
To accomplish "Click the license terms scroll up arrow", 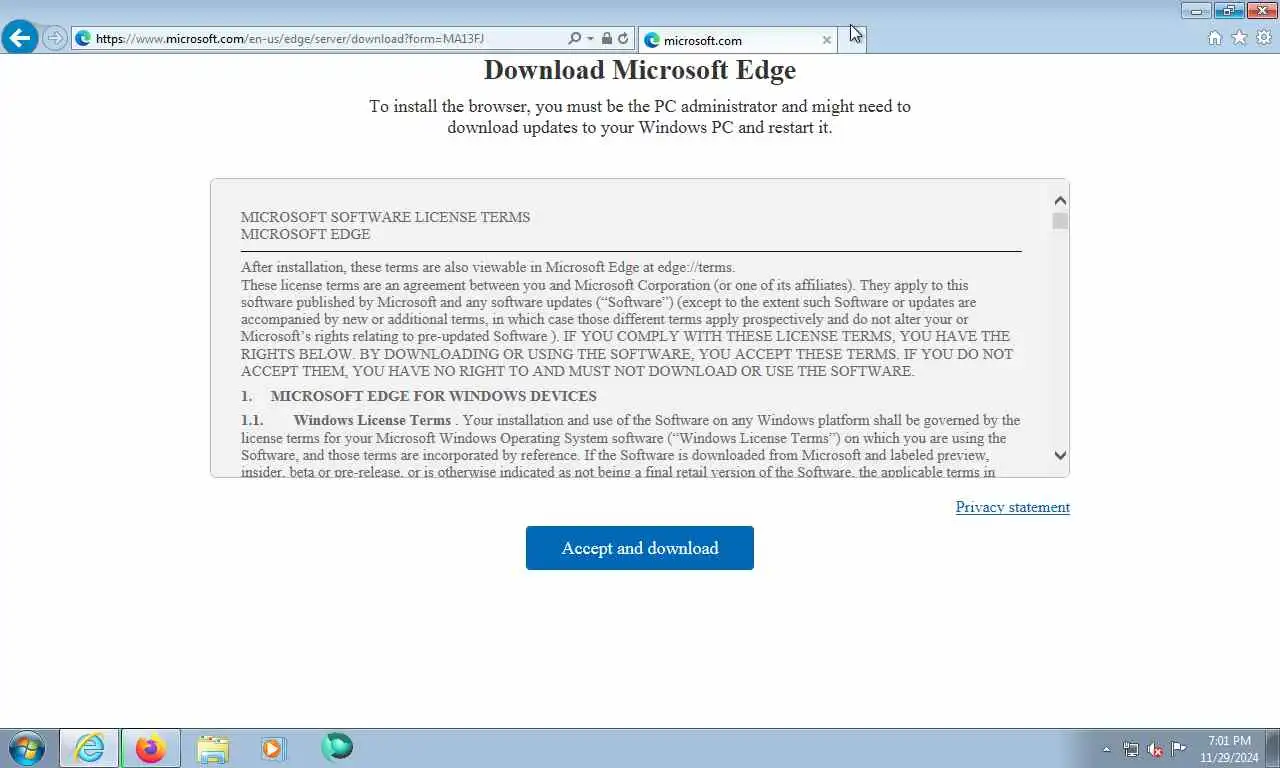I will point(1060,201).
